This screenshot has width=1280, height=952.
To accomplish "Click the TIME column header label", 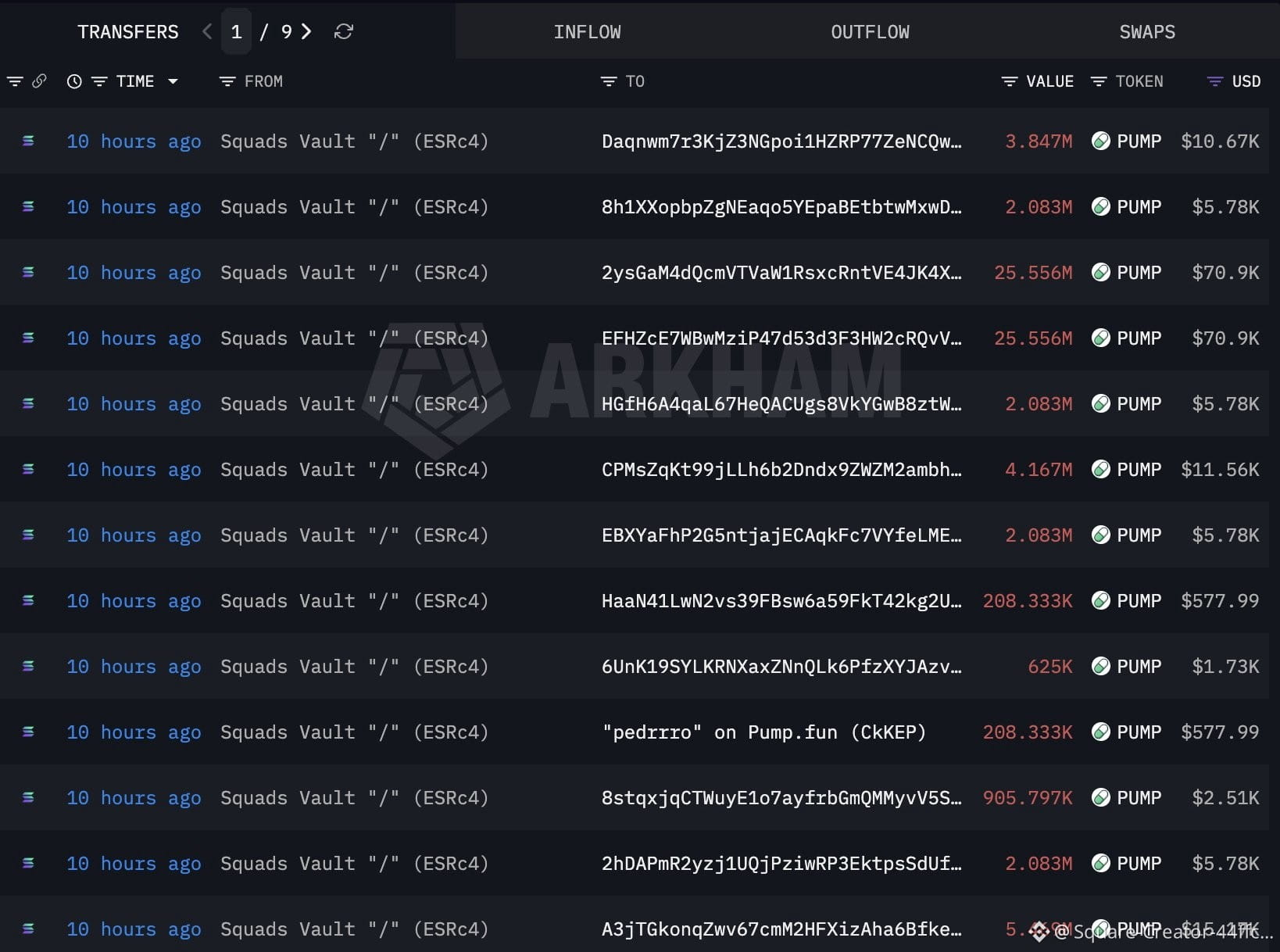I will [x=135, y=81].
